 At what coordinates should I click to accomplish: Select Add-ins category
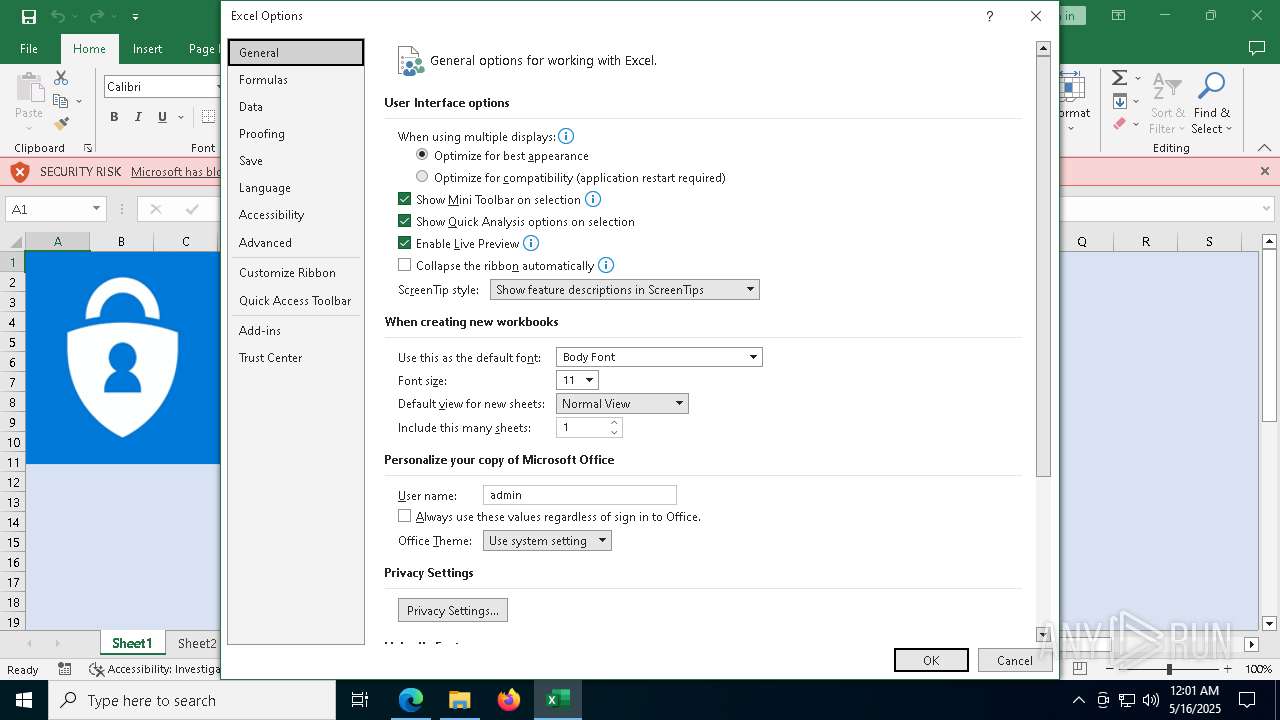coord(295,331)
